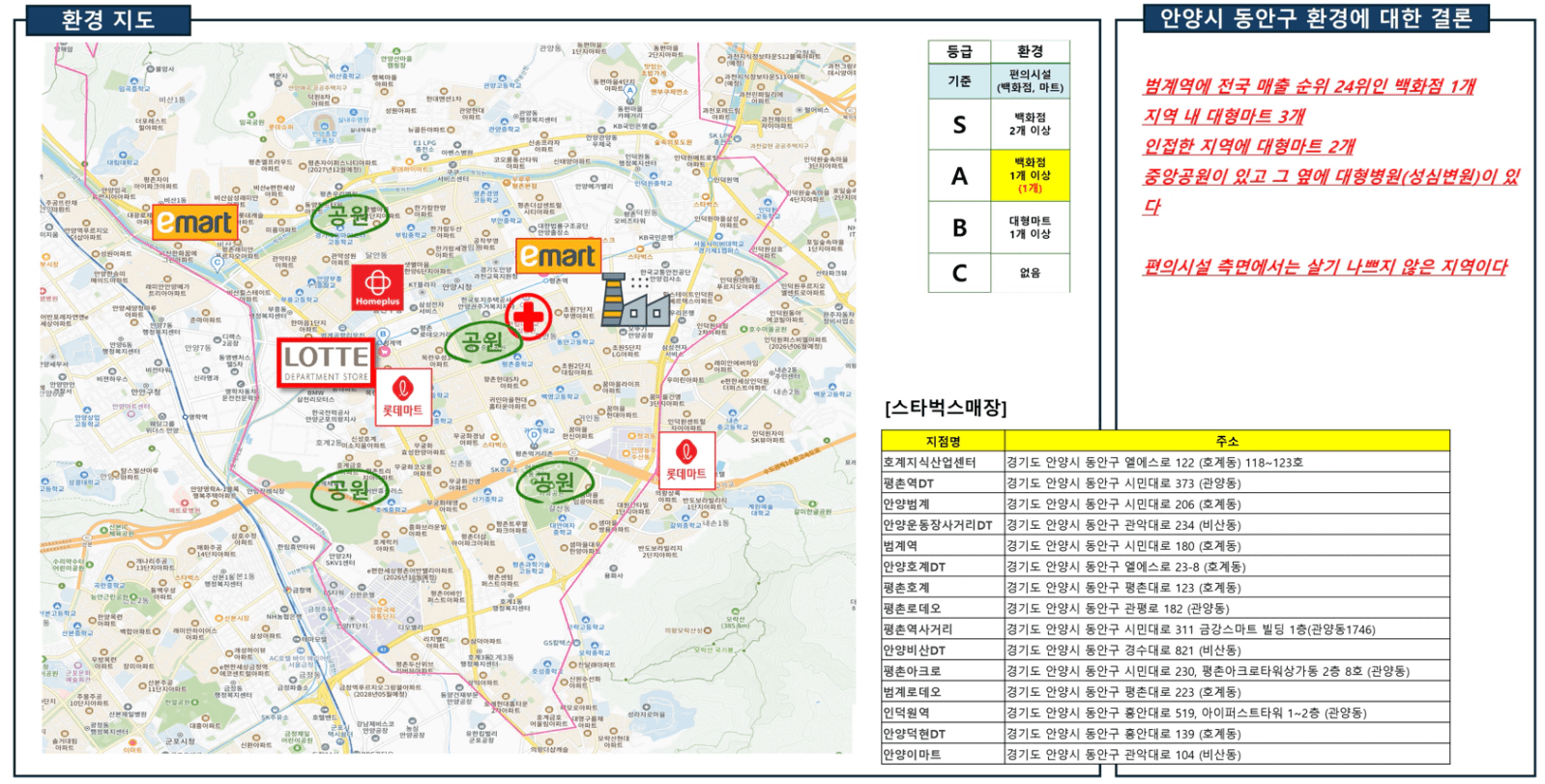Select the 평촌역DT branch cell

(943, 483)
